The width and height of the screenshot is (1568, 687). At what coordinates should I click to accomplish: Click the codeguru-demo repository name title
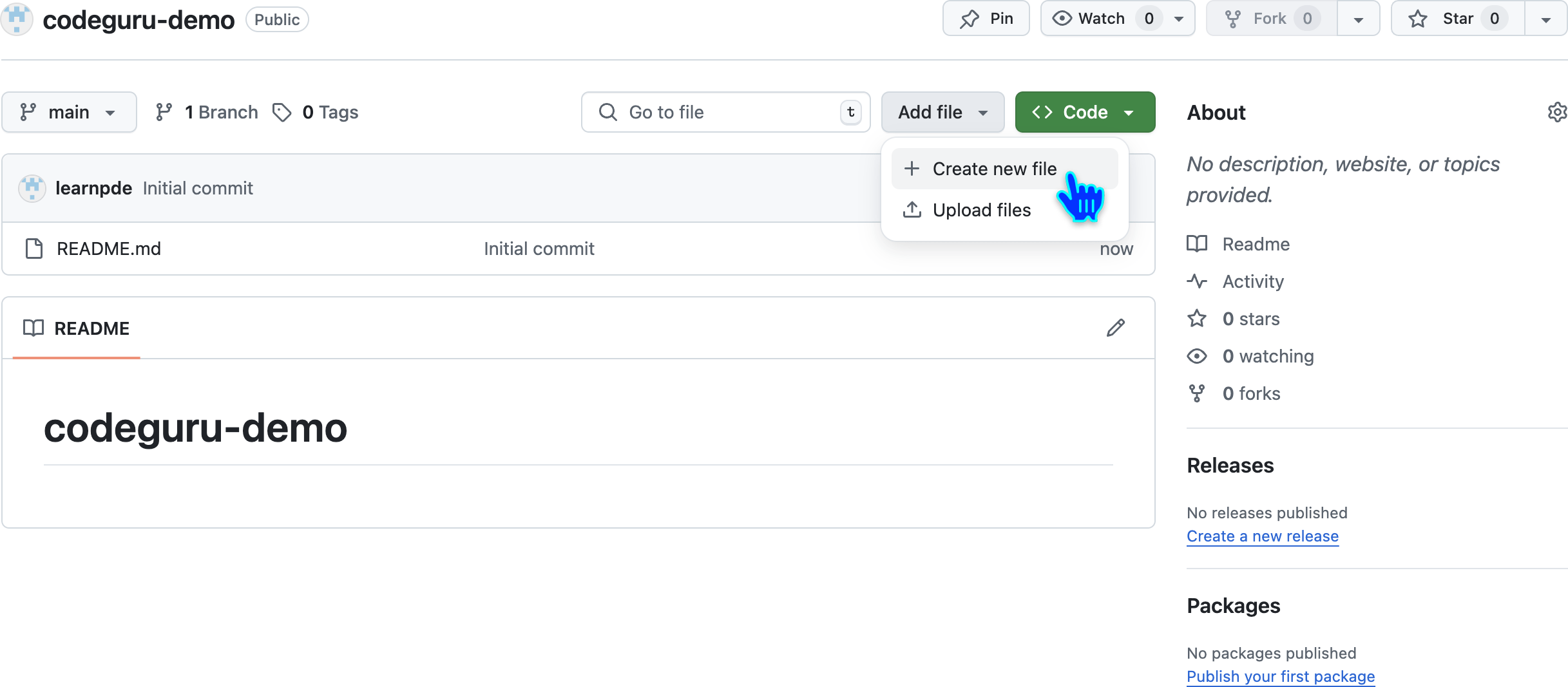[x=139, y=19]
